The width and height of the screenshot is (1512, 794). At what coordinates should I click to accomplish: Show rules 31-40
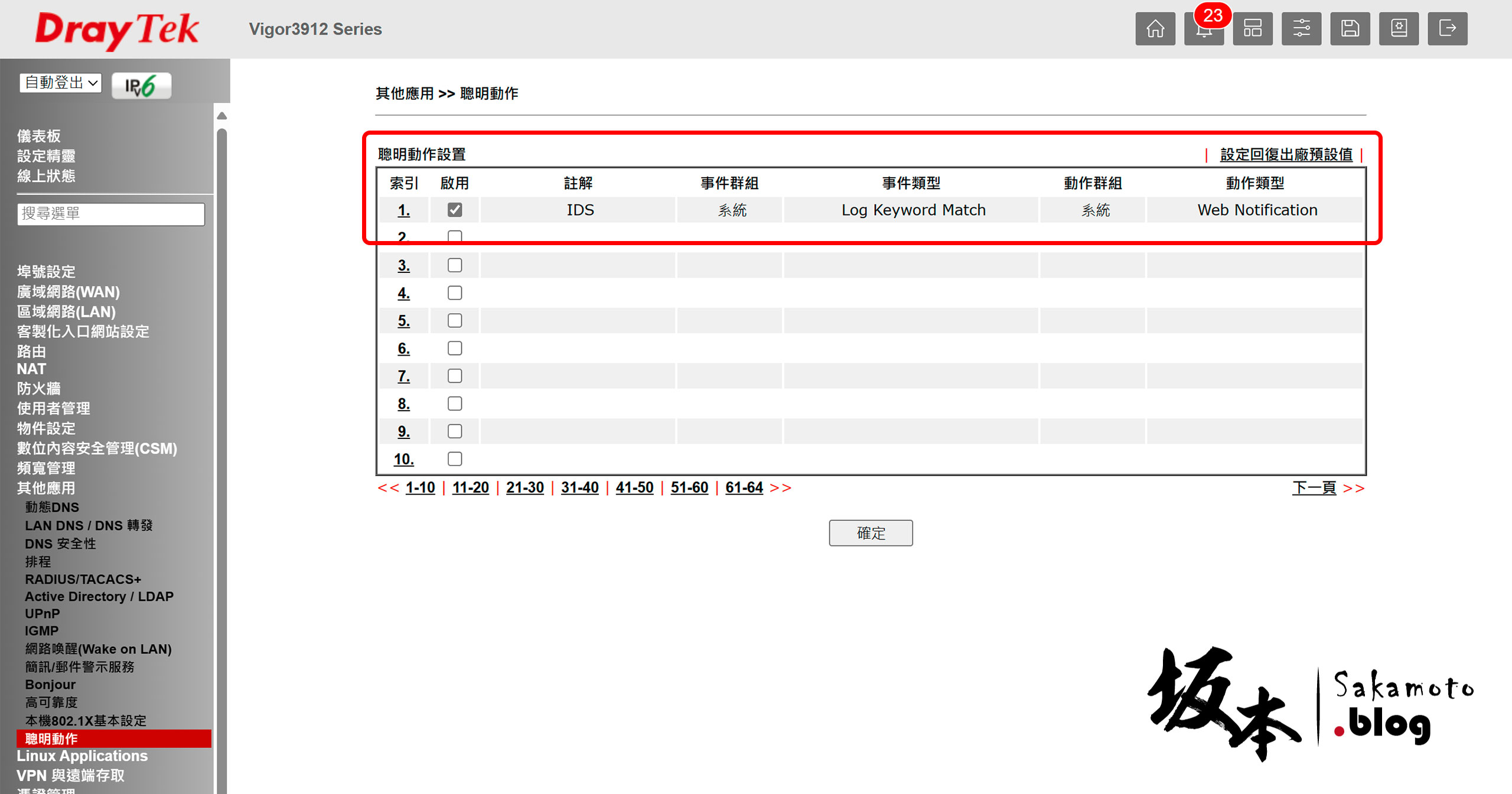579,487
